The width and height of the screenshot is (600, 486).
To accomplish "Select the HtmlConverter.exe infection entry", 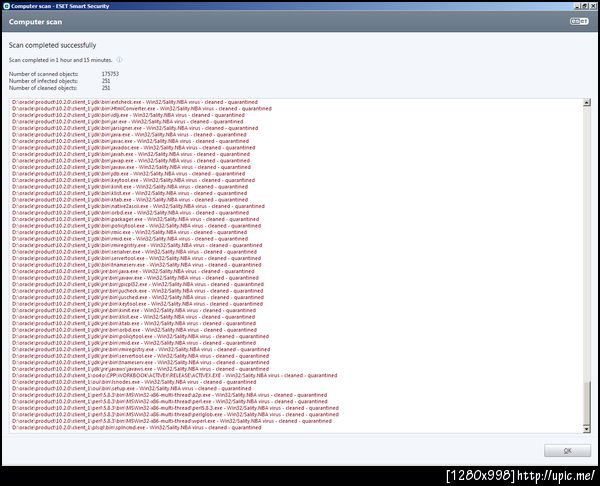I will click(142, 109).
